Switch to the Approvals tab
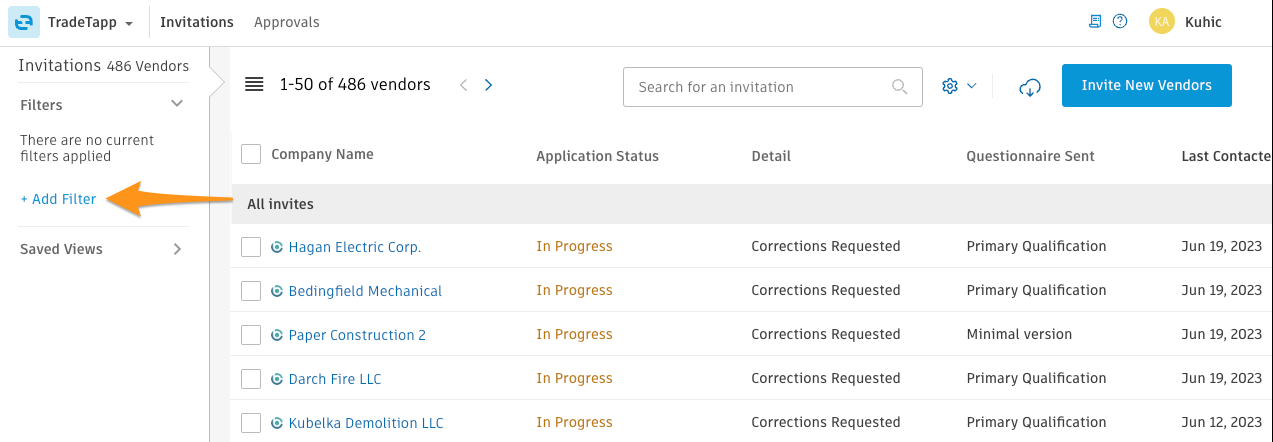 click(x=287, y=22)
